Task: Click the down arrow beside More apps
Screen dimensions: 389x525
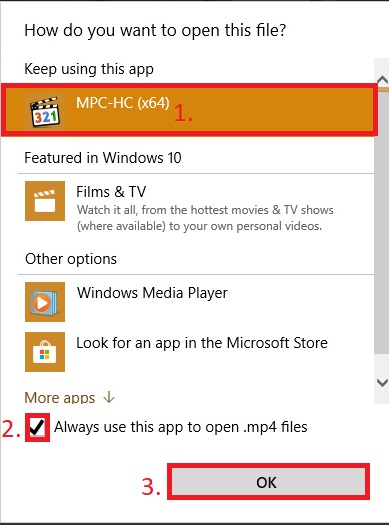Action: coord(109,397)
